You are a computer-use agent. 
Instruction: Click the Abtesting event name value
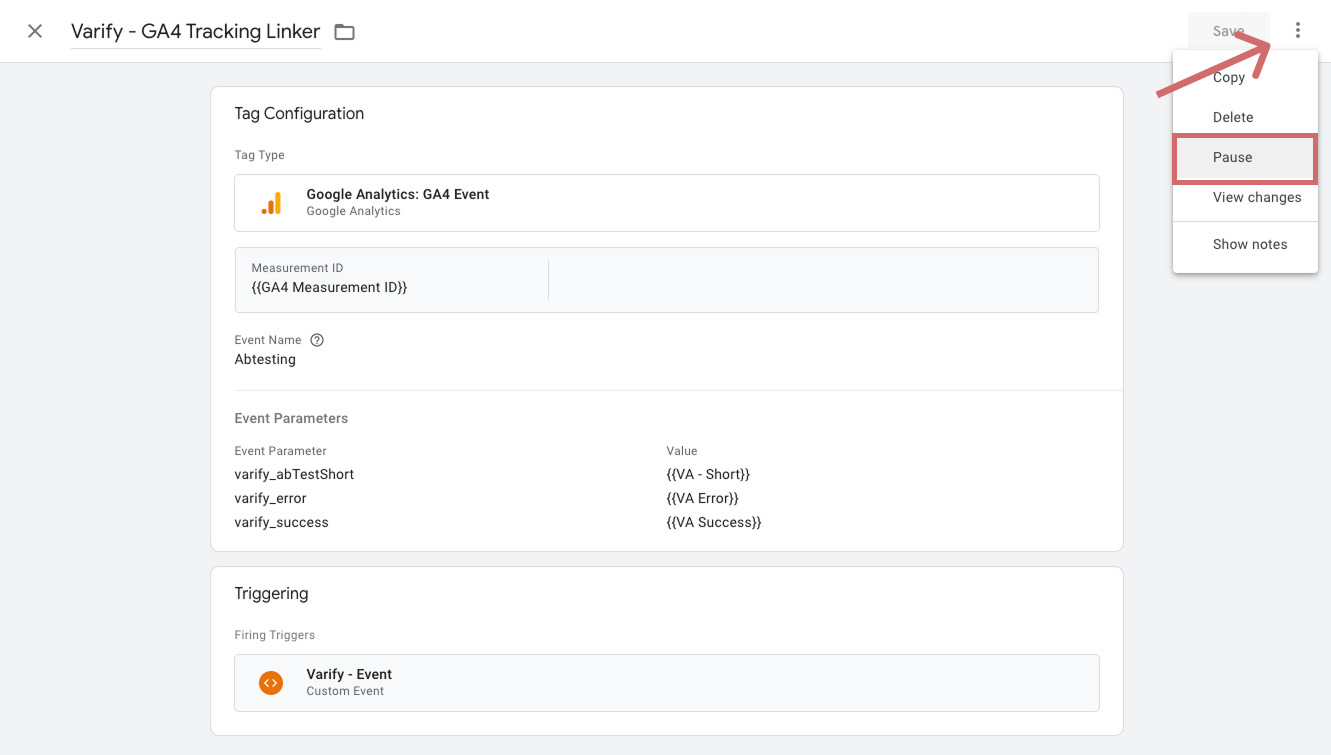coord(265,360)
